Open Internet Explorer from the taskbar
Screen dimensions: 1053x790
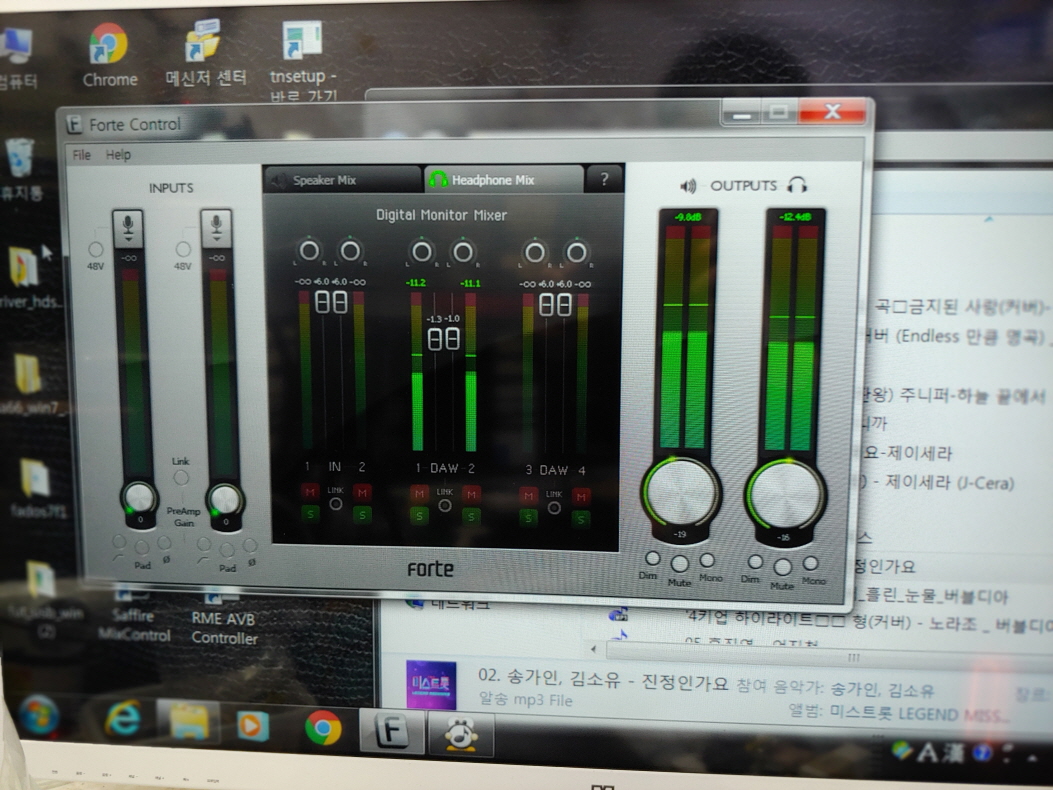(x=122, y=719)
